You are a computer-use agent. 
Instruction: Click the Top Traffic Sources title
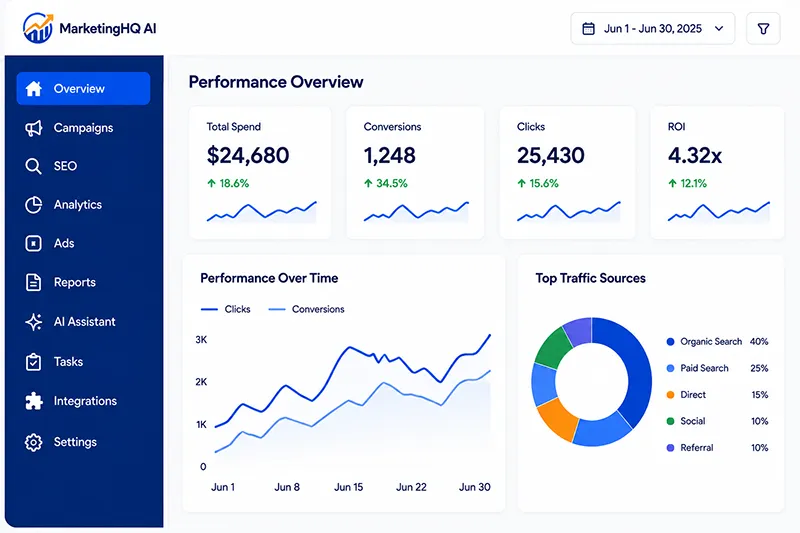(x=590, y=278)
